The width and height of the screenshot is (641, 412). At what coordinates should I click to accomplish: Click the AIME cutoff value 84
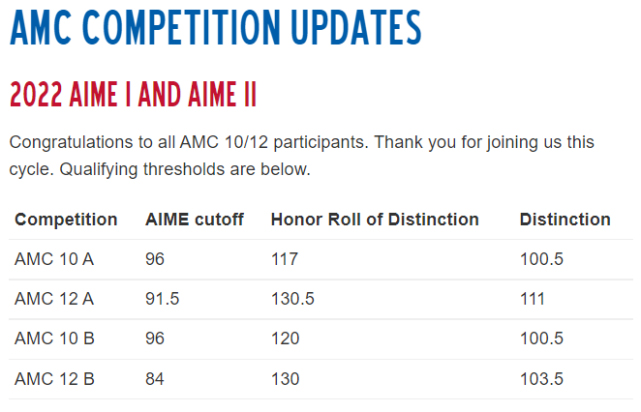(155, 379)
